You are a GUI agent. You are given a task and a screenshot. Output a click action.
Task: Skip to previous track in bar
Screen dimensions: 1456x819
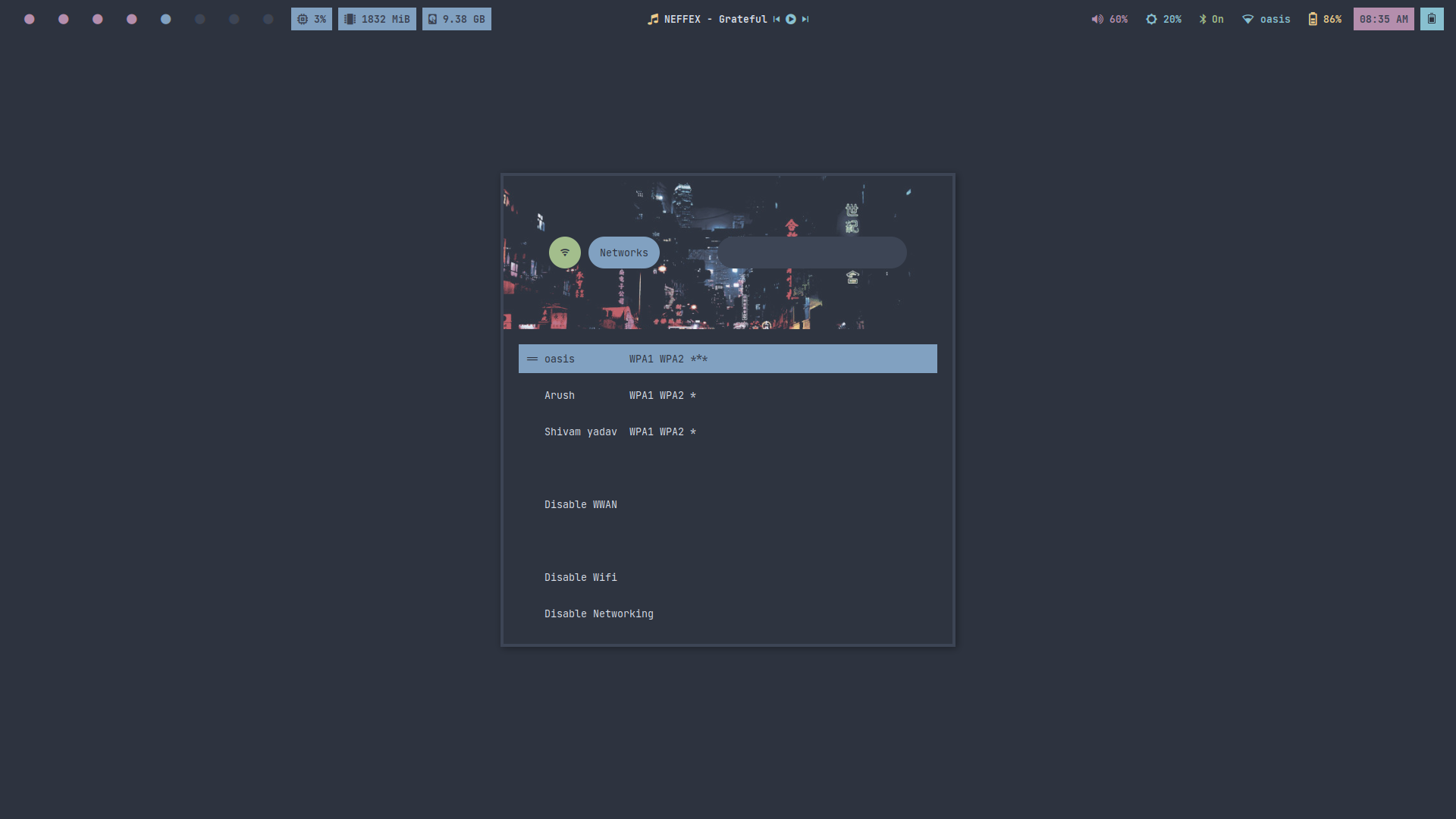point(777,19)
